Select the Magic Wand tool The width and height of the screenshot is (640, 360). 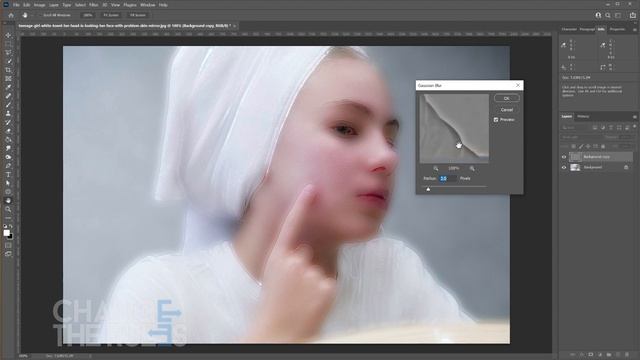pyautogui.click(x=8, y=61)
